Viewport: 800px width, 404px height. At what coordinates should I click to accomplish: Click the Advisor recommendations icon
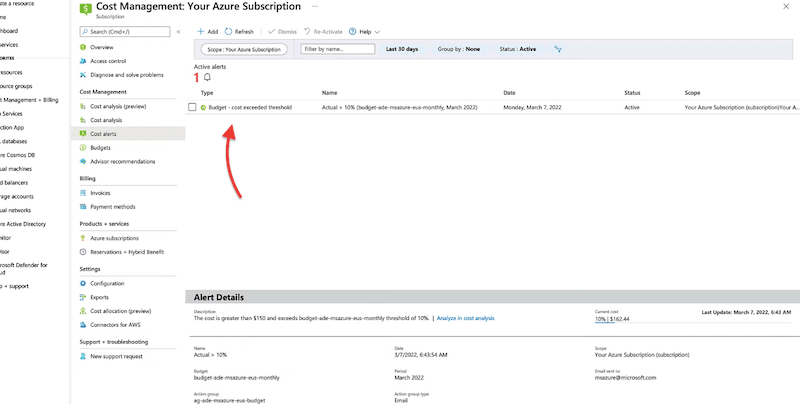click(83, 162)
